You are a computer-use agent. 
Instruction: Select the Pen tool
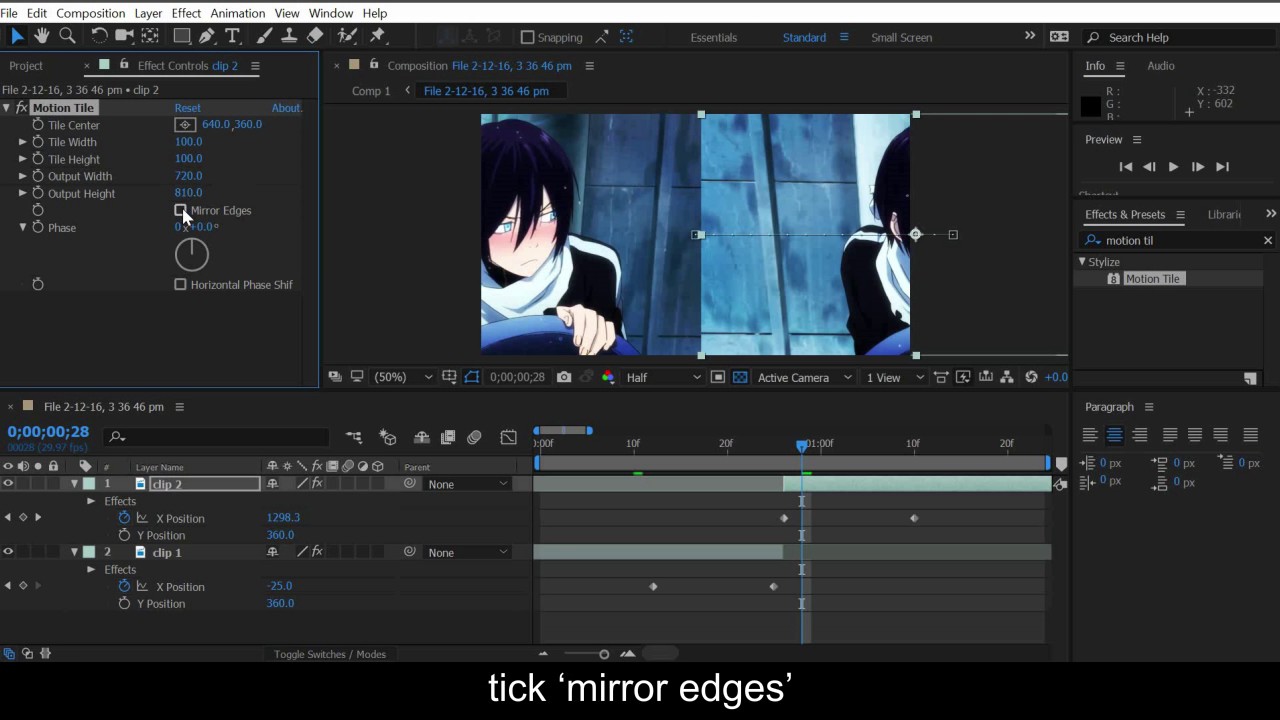pyautogui.click(x=207, y=36)
